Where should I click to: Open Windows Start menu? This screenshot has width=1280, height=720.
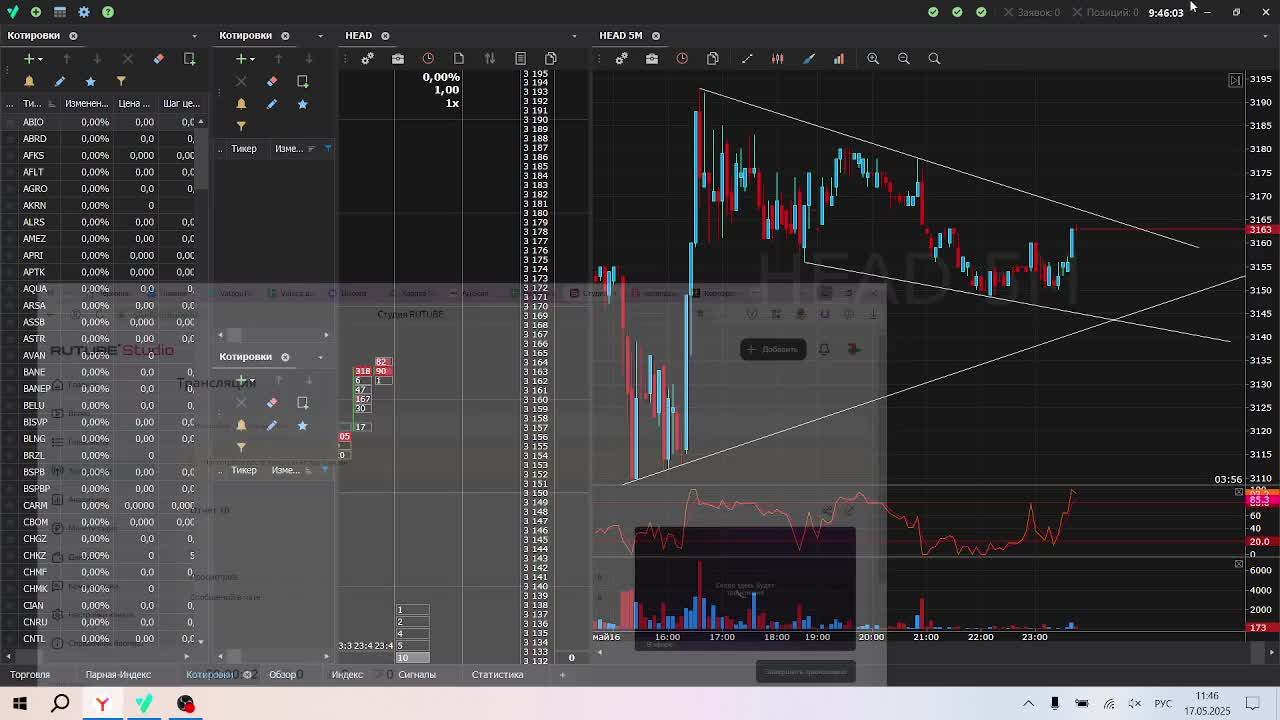[x=20, y=704]
